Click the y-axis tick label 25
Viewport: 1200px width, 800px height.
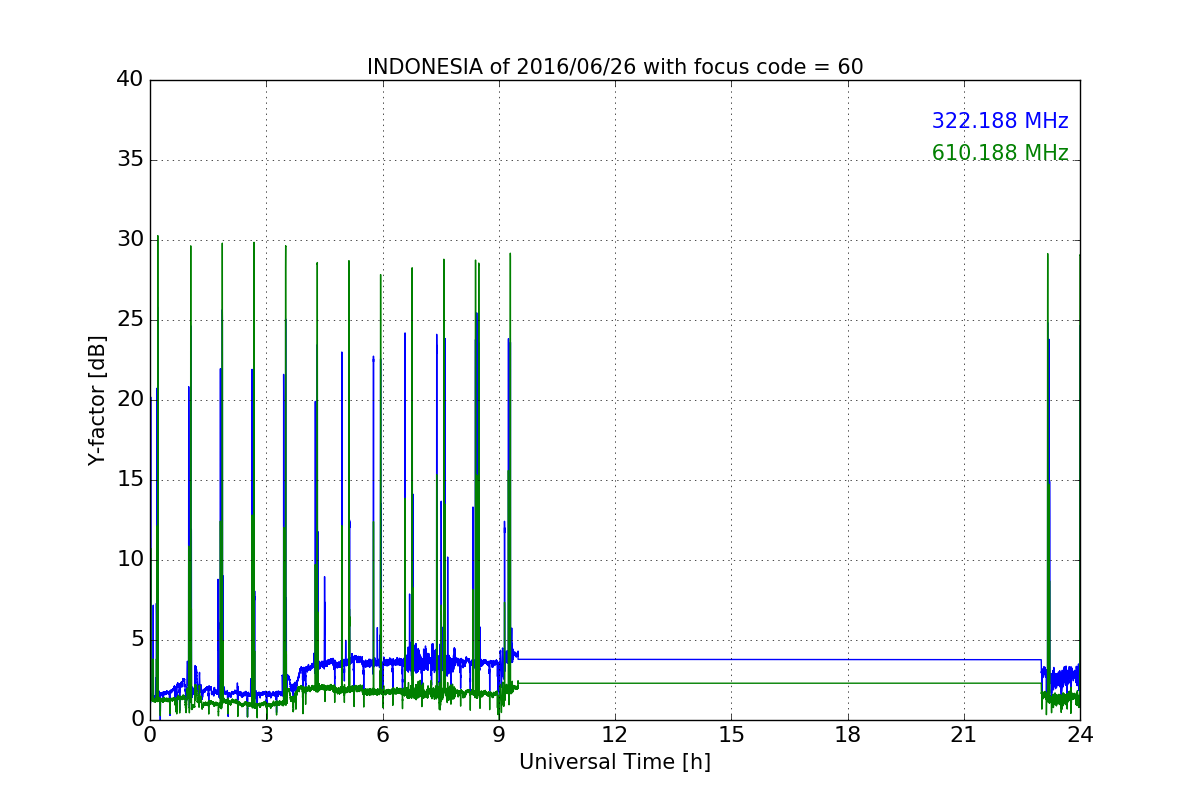[130, 320]
